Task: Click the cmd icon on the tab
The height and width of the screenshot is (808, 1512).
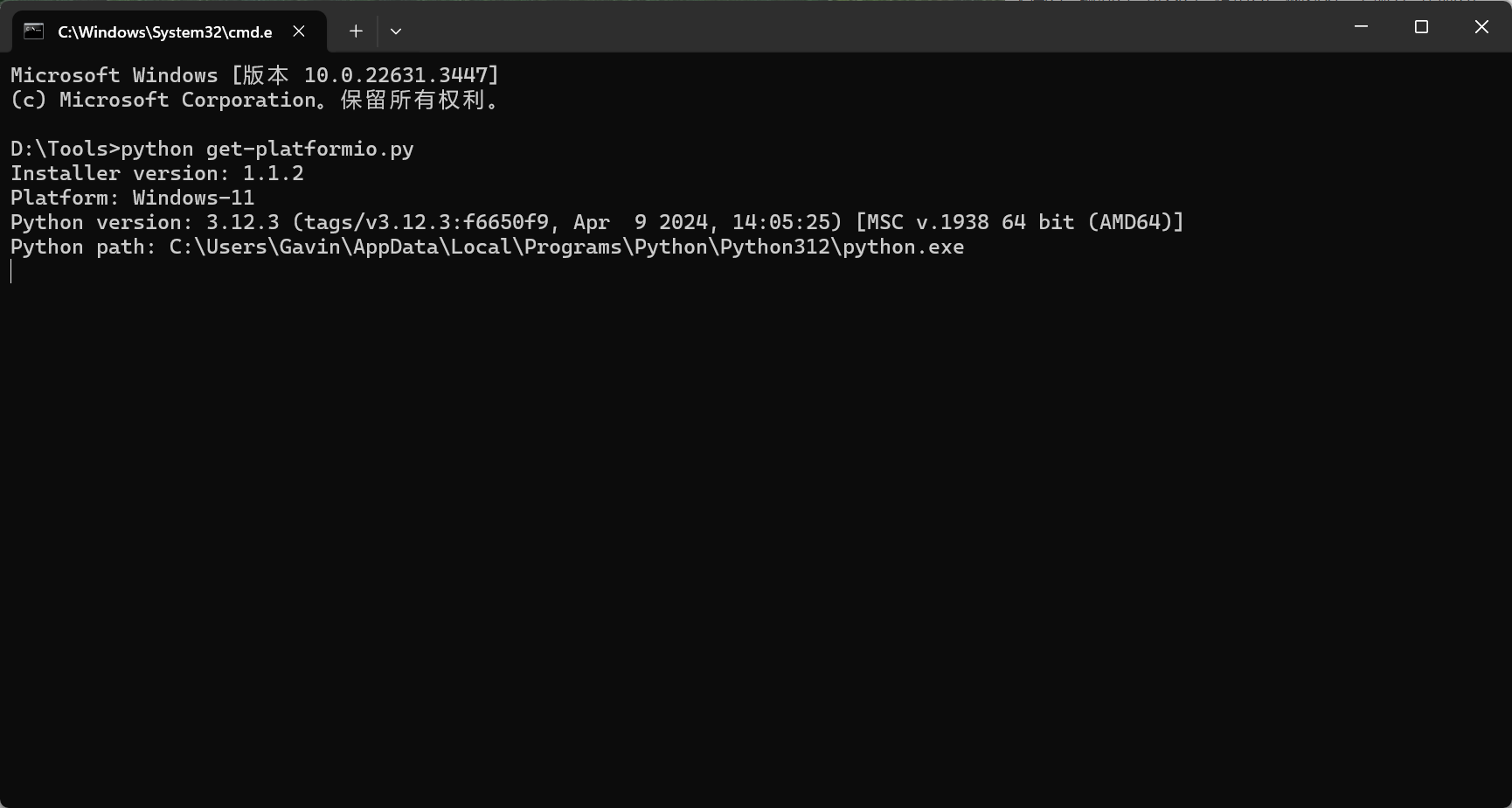Action: (34, 31)
